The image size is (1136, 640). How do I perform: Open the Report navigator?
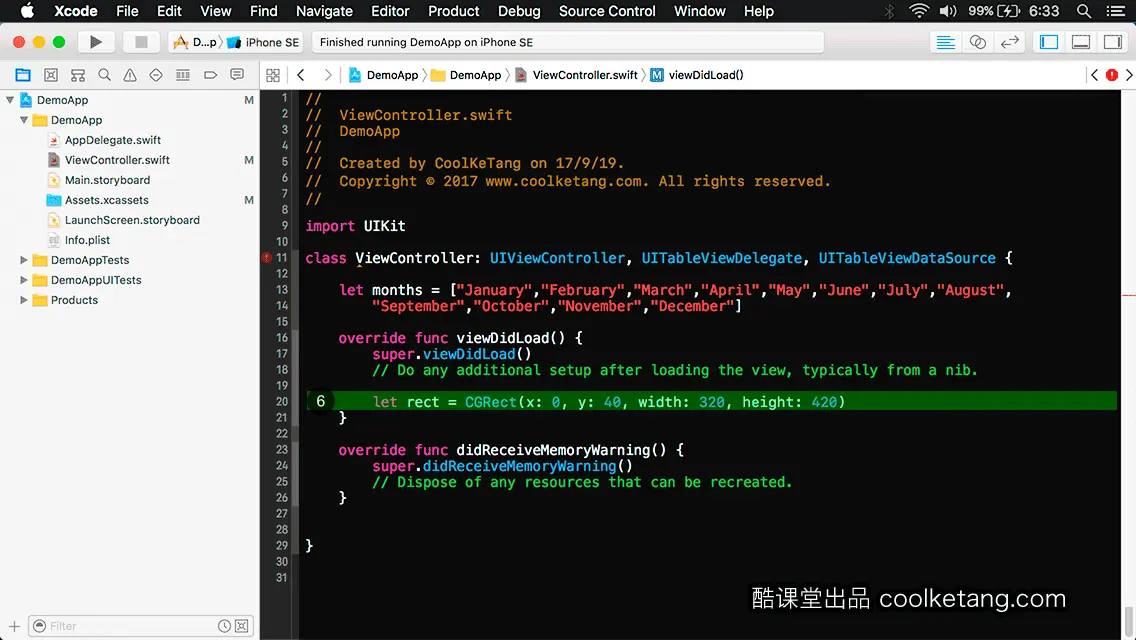(237, 75)
